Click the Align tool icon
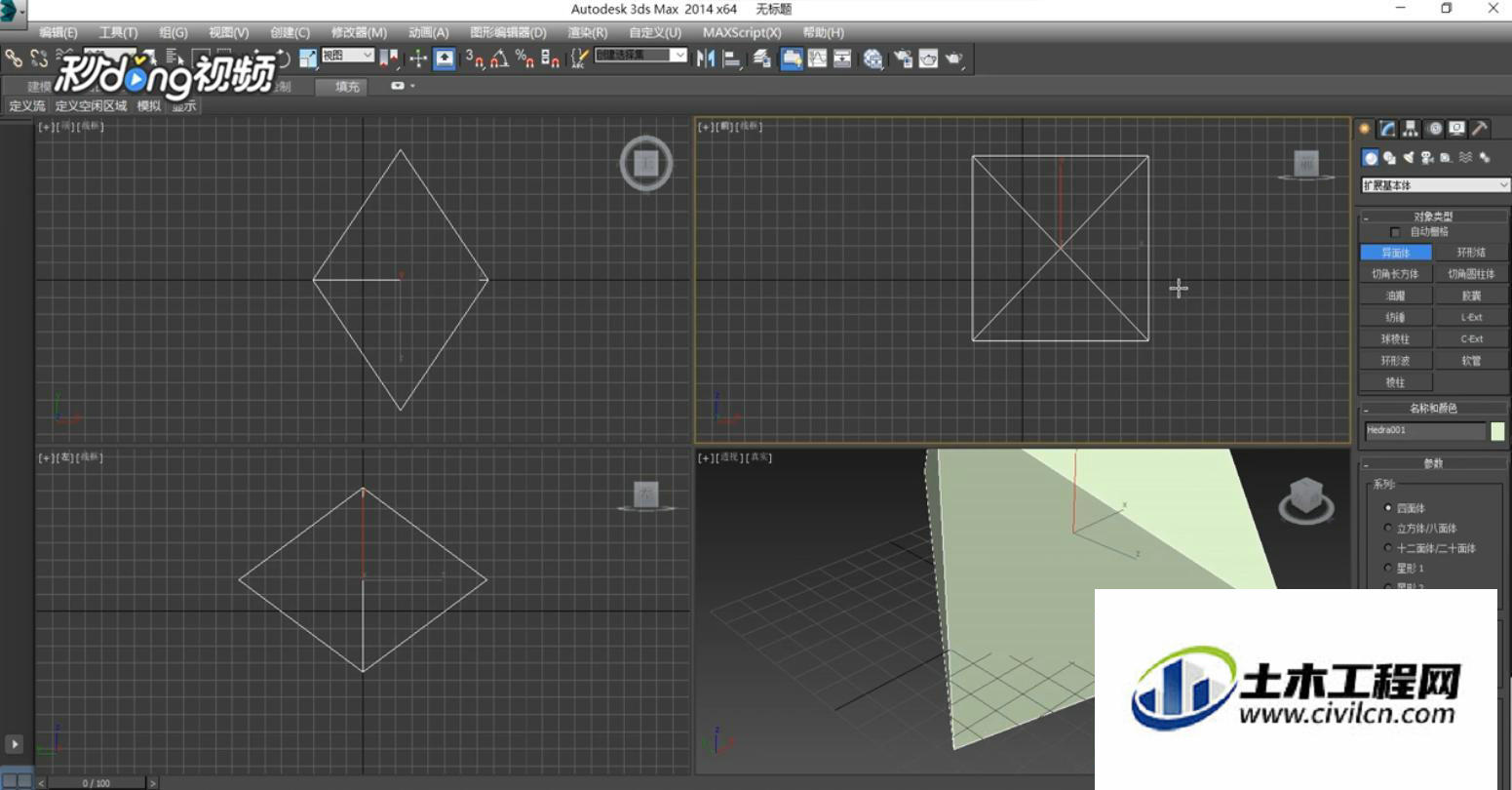The height and width of the screenshot is (790, 1512). (x=732, y=59)
